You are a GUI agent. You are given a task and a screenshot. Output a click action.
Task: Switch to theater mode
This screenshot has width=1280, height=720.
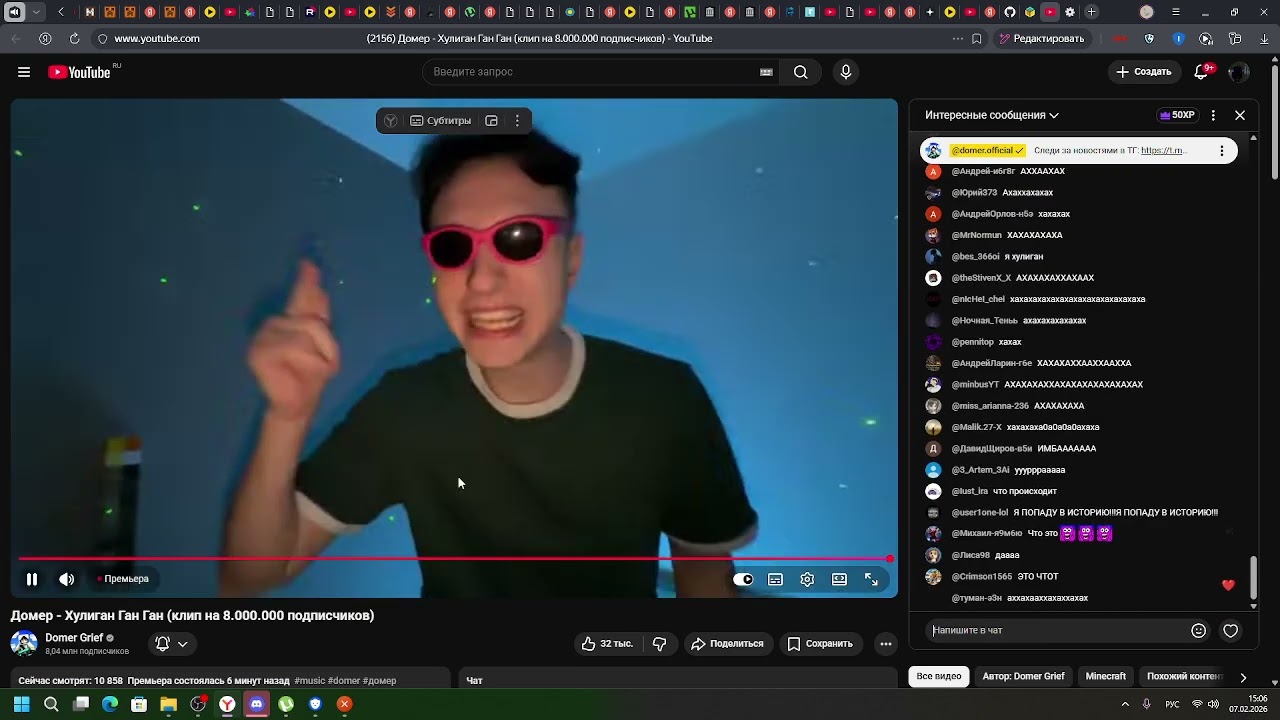(x=839, y=579)
